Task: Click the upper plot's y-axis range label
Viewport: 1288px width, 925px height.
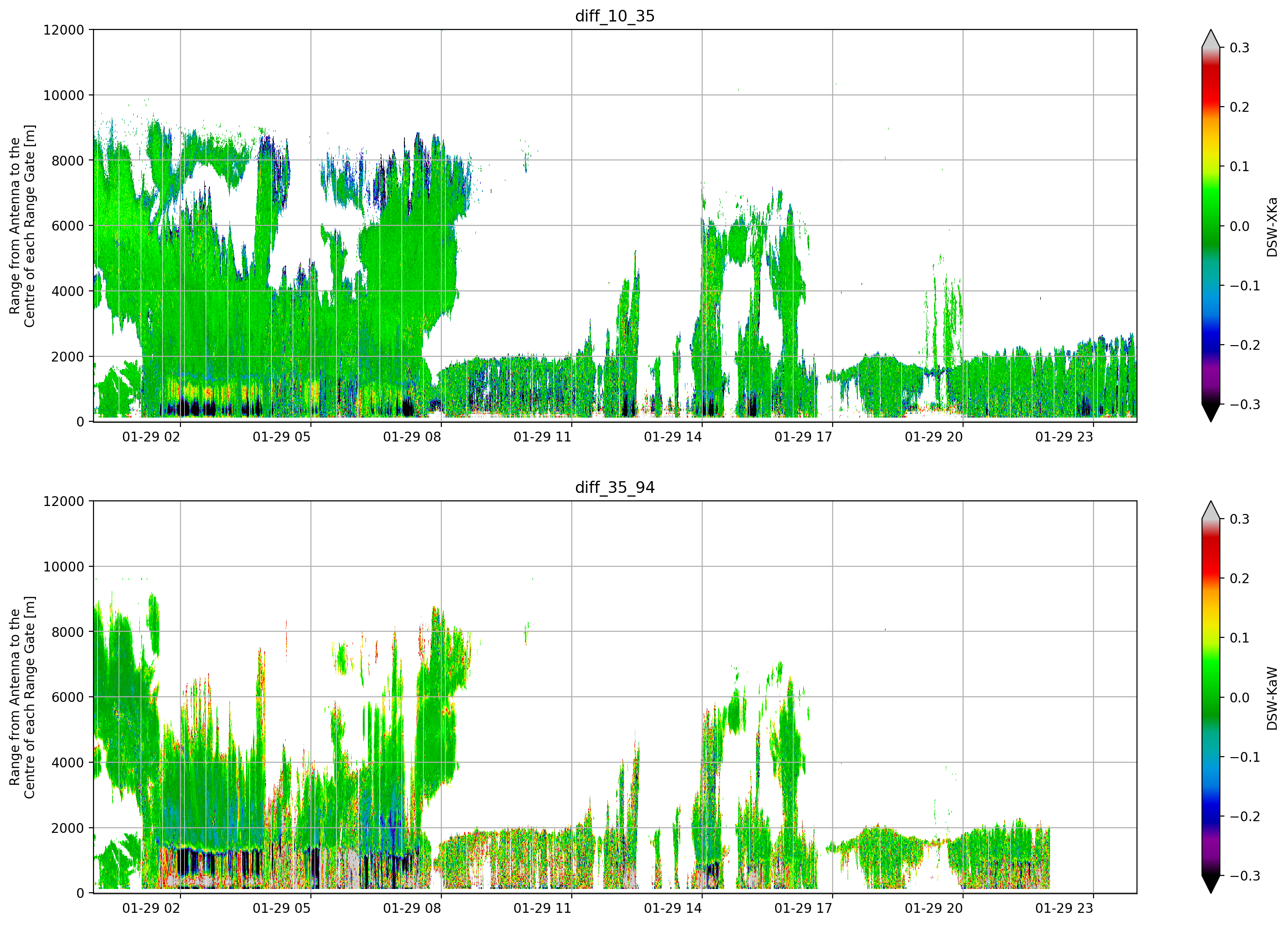Action: [x=22, y=225]
